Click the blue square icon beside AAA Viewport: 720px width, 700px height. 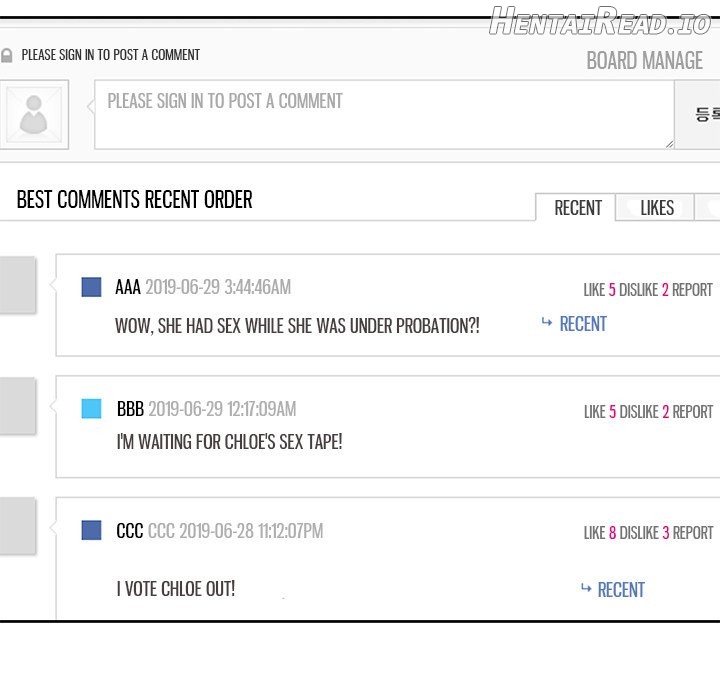tap(91, 287)
